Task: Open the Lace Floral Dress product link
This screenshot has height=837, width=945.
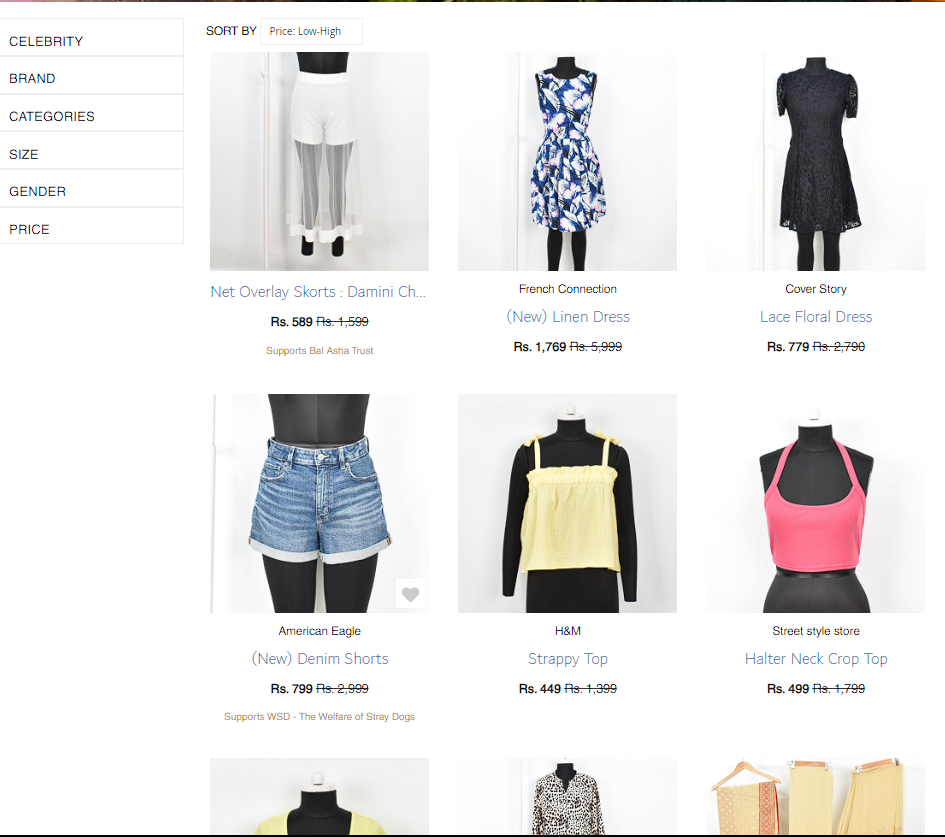Action: (x=816, y=317)
